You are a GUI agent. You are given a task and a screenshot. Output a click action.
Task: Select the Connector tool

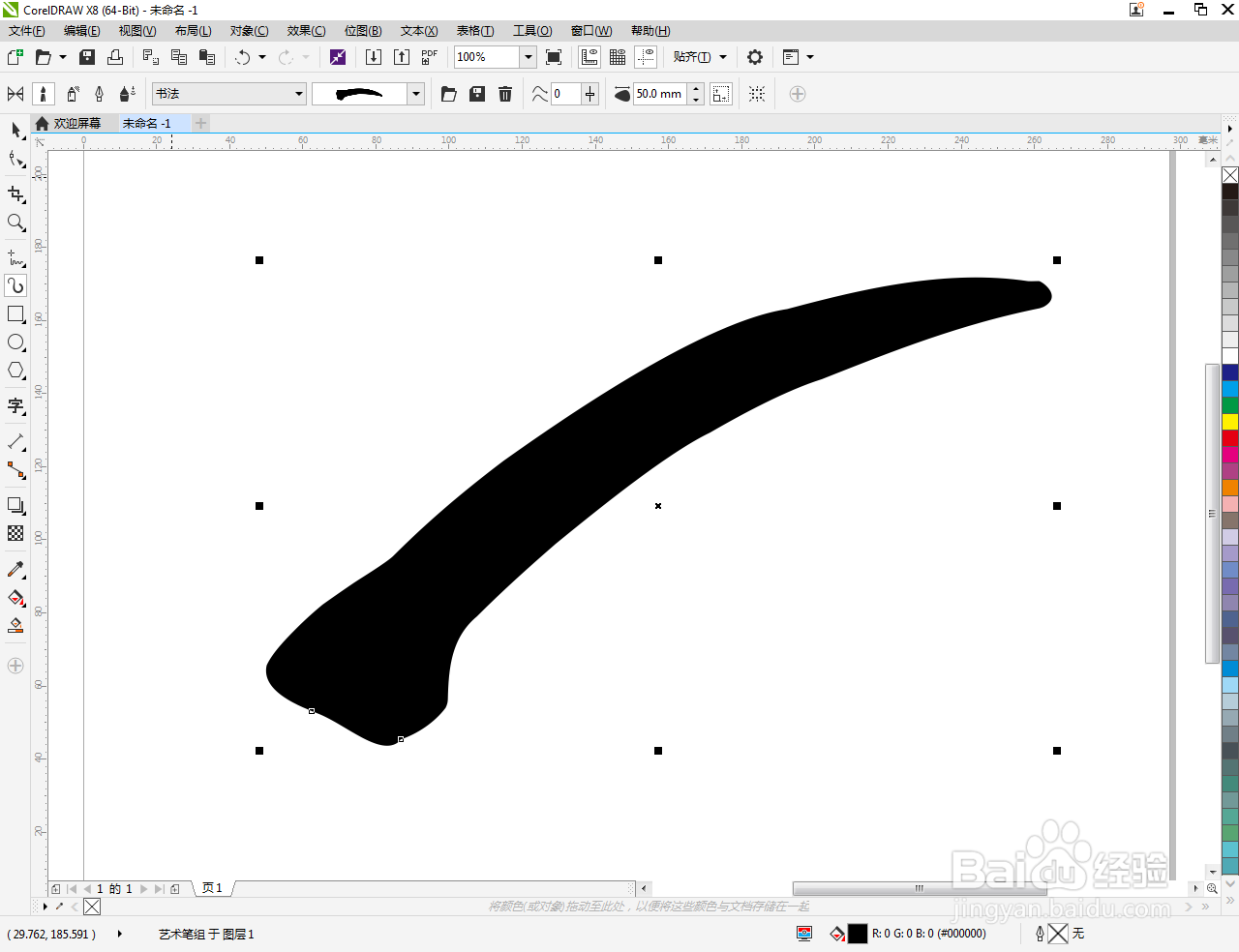(x=15, y=470)
